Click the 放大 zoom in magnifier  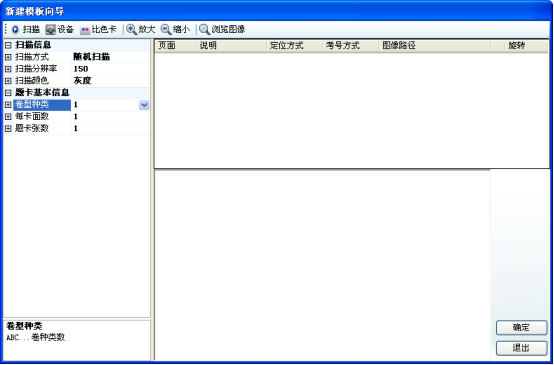pos(132,30)
